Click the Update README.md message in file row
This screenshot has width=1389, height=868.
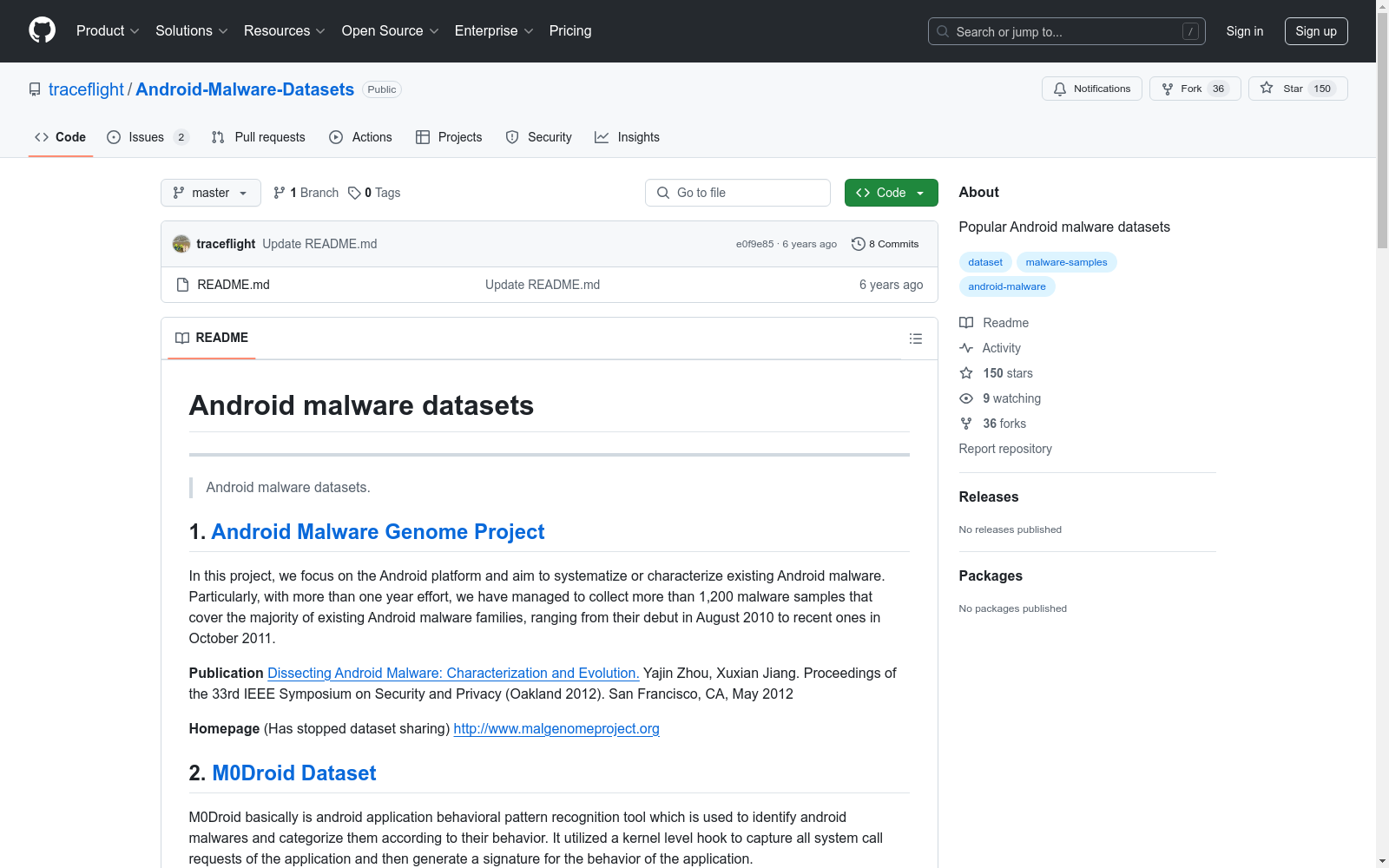point(543,285)
